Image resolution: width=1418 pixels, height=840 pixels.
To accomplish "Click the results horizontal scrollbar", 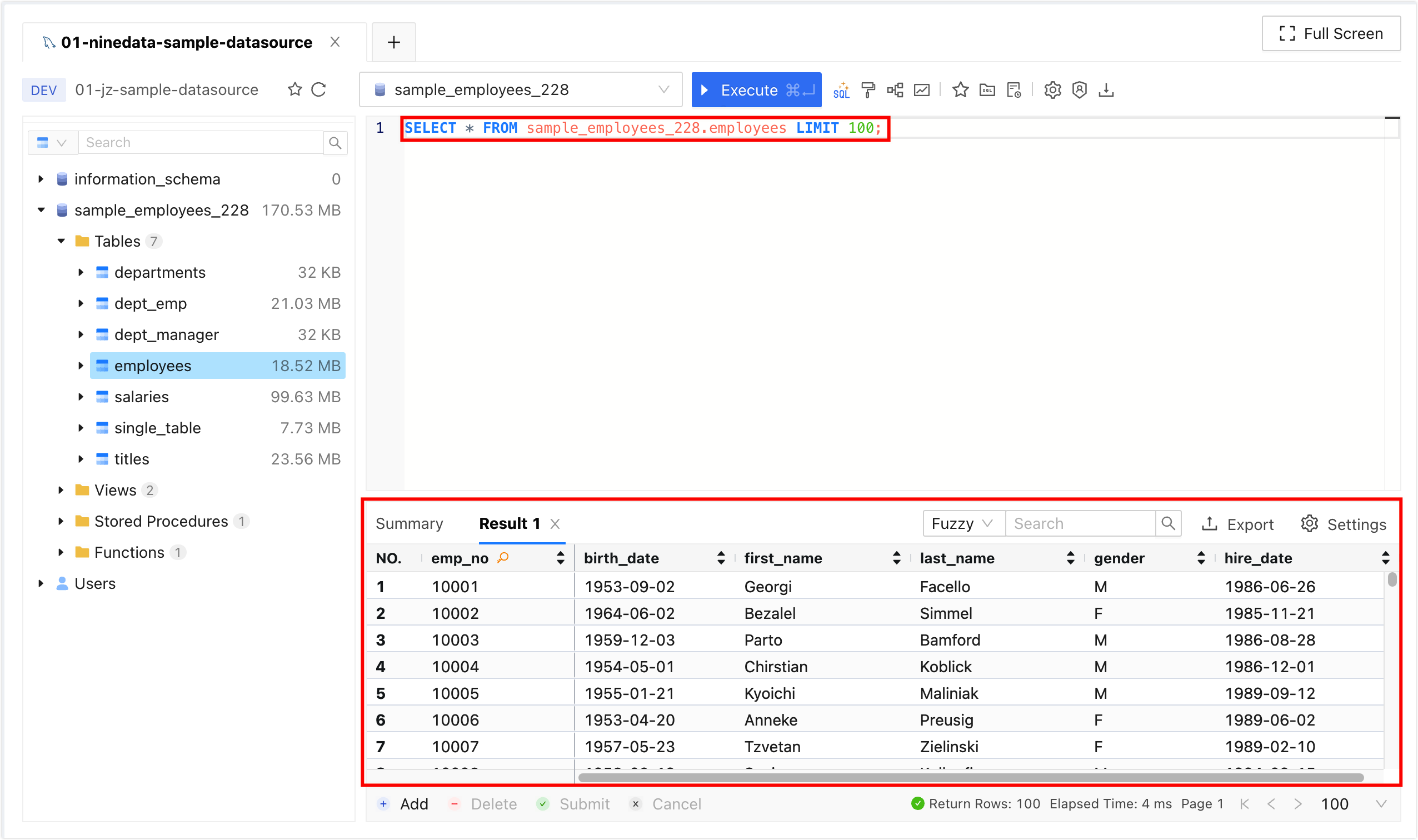I will 971,778.
